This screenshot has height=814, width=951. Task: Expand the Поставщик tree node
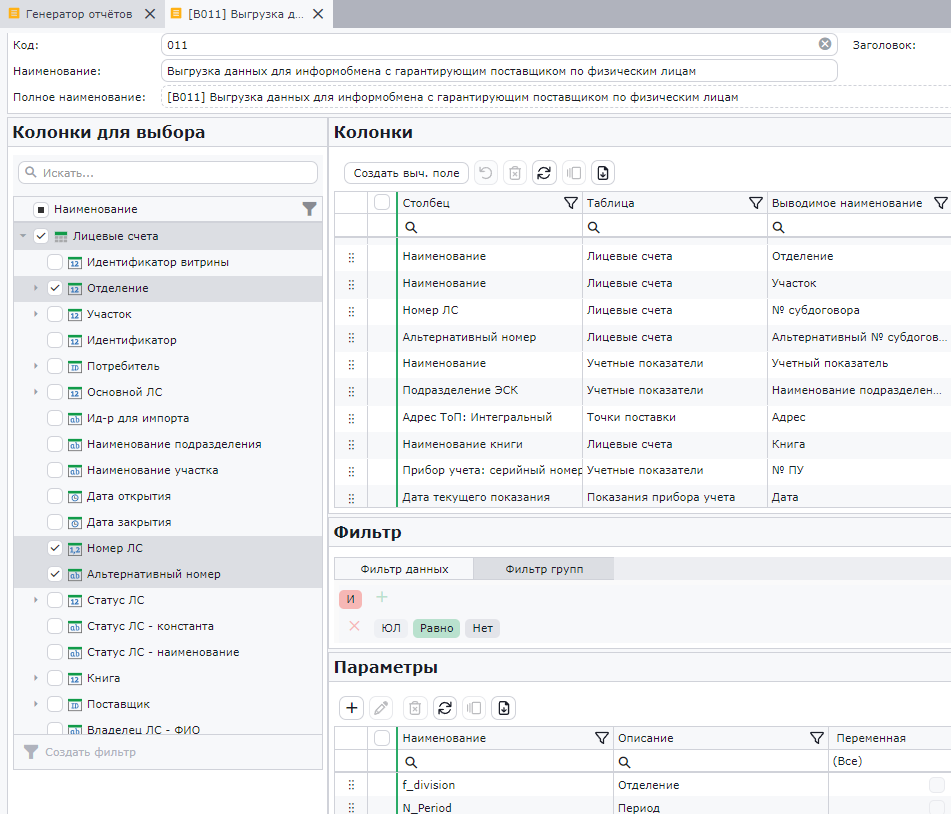(x=36, y=704)
